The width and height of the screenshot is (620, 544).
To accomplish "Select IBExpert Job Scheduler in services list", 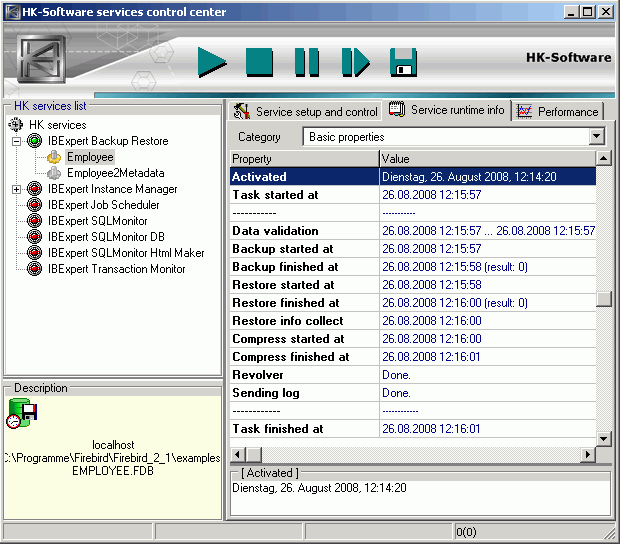I will pyautogui.click(x=104, y=205).
